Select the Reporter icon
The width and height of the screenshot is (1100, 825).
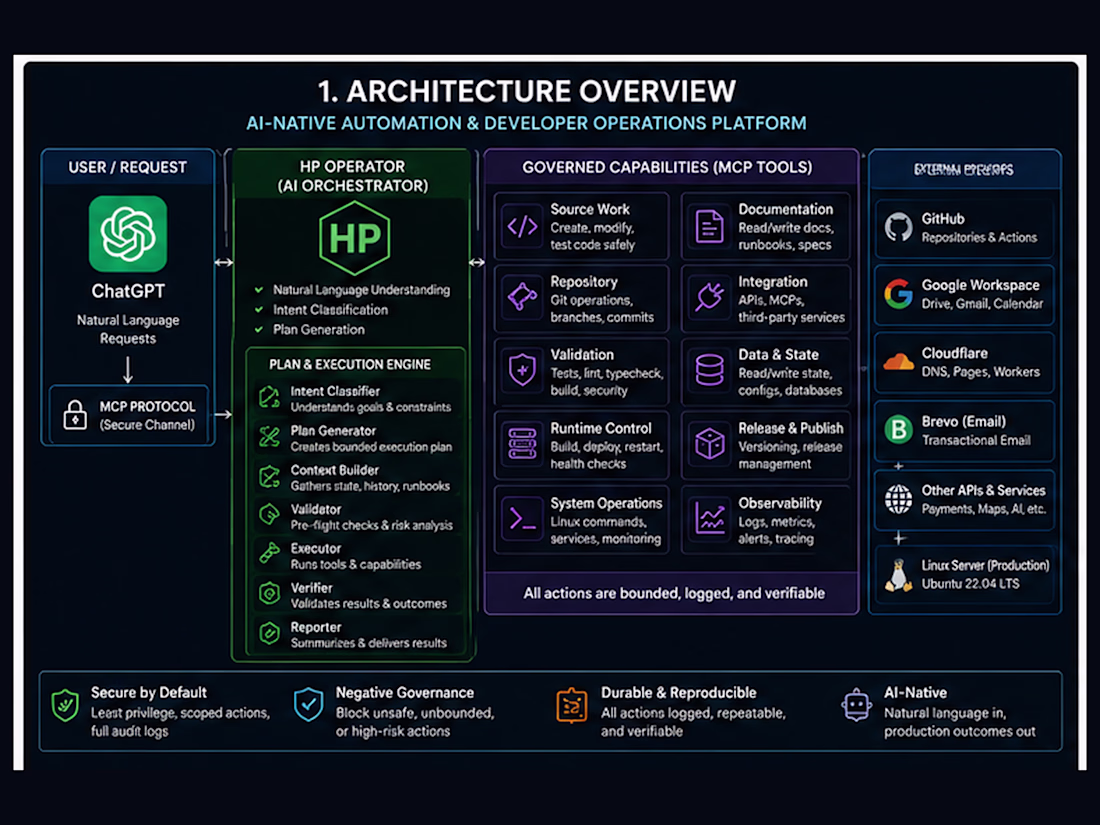point(269,633)
